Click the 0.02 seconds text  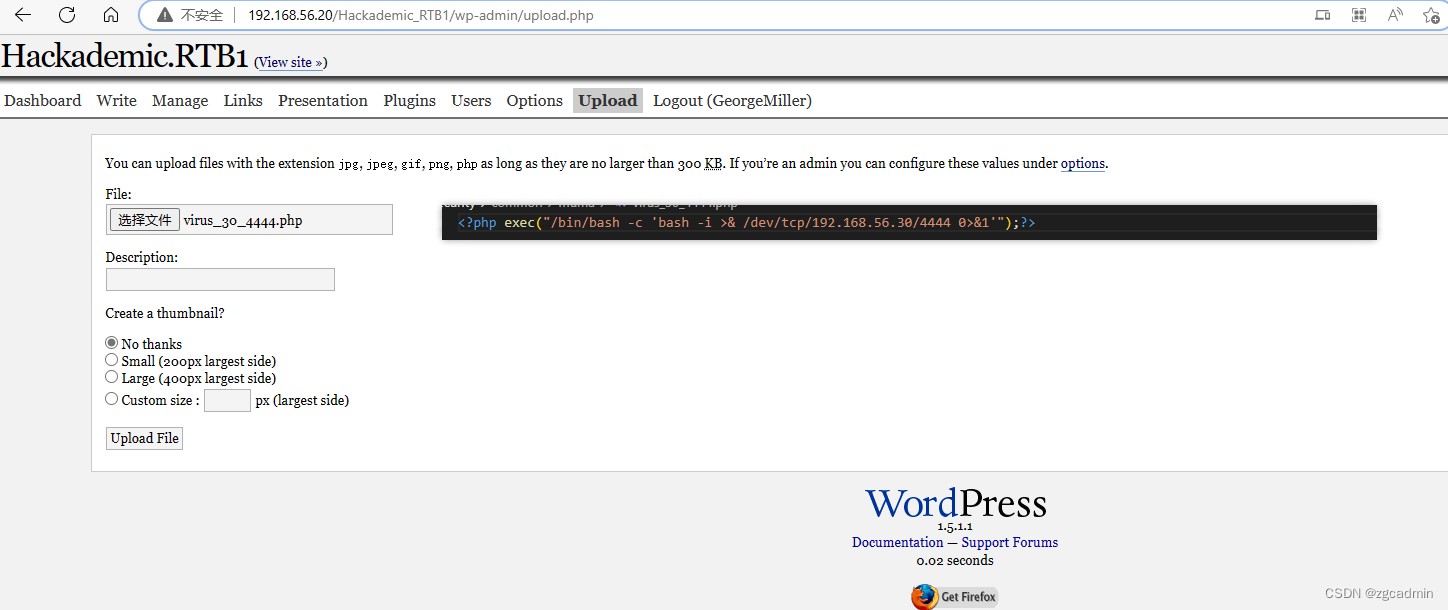coord(955,560)
